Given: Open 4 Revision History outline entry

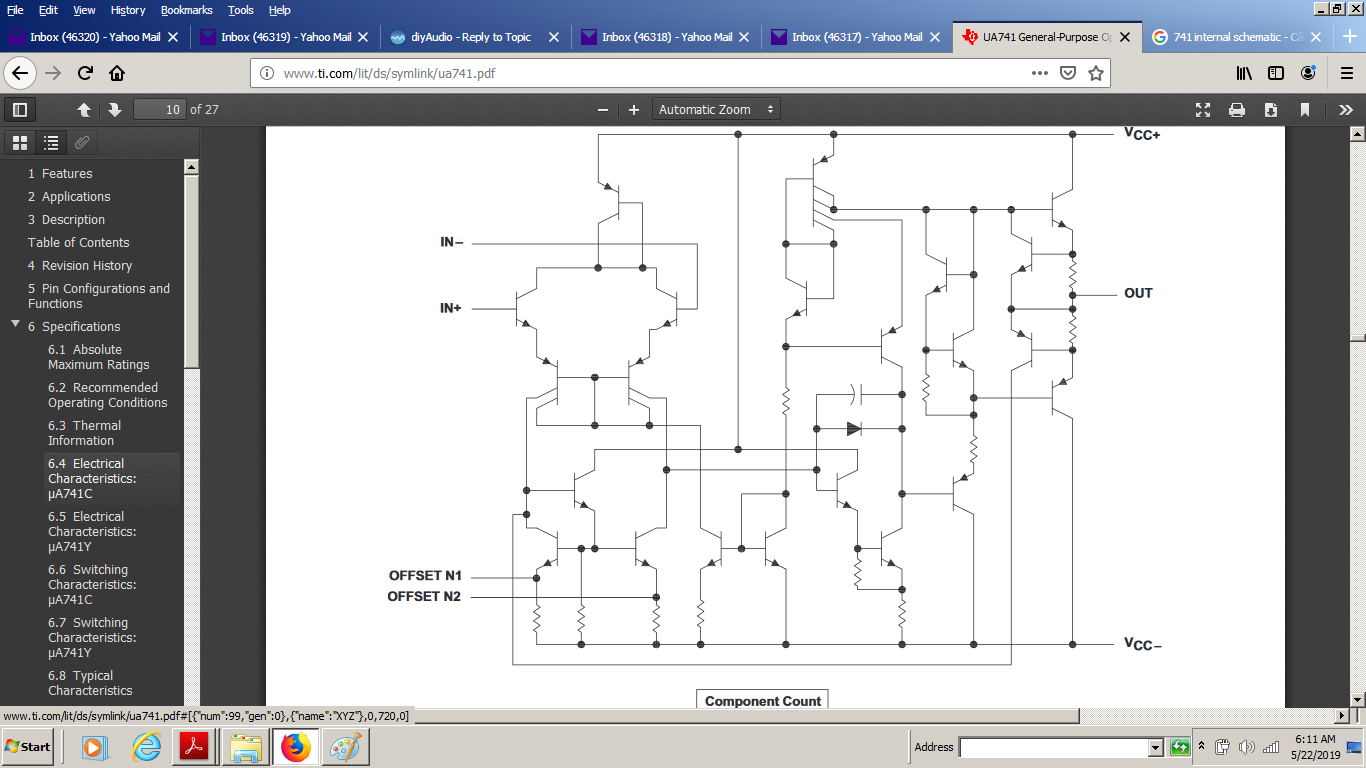Looking at the screenshot, I should pyautogui.click(x=80, y=265).
